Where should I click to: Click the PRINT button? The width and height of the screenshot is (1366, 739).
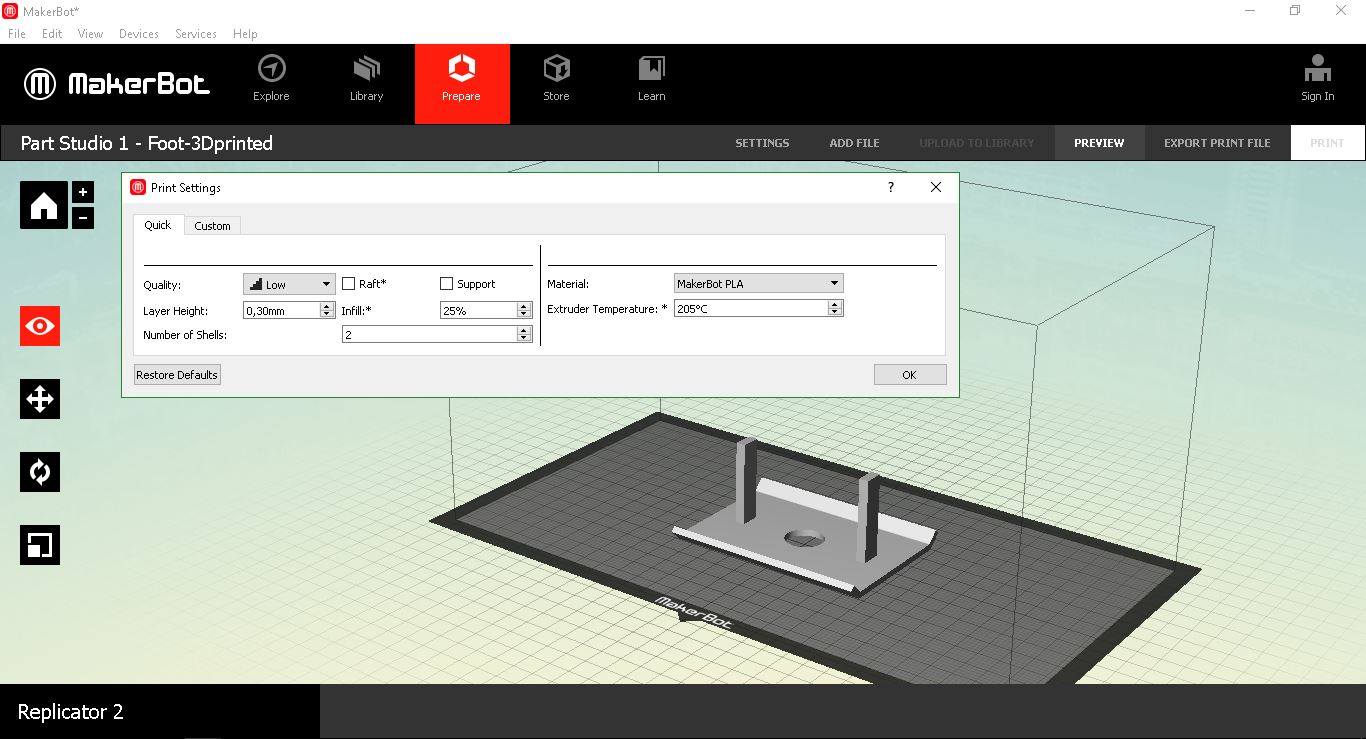[1327, 143]
